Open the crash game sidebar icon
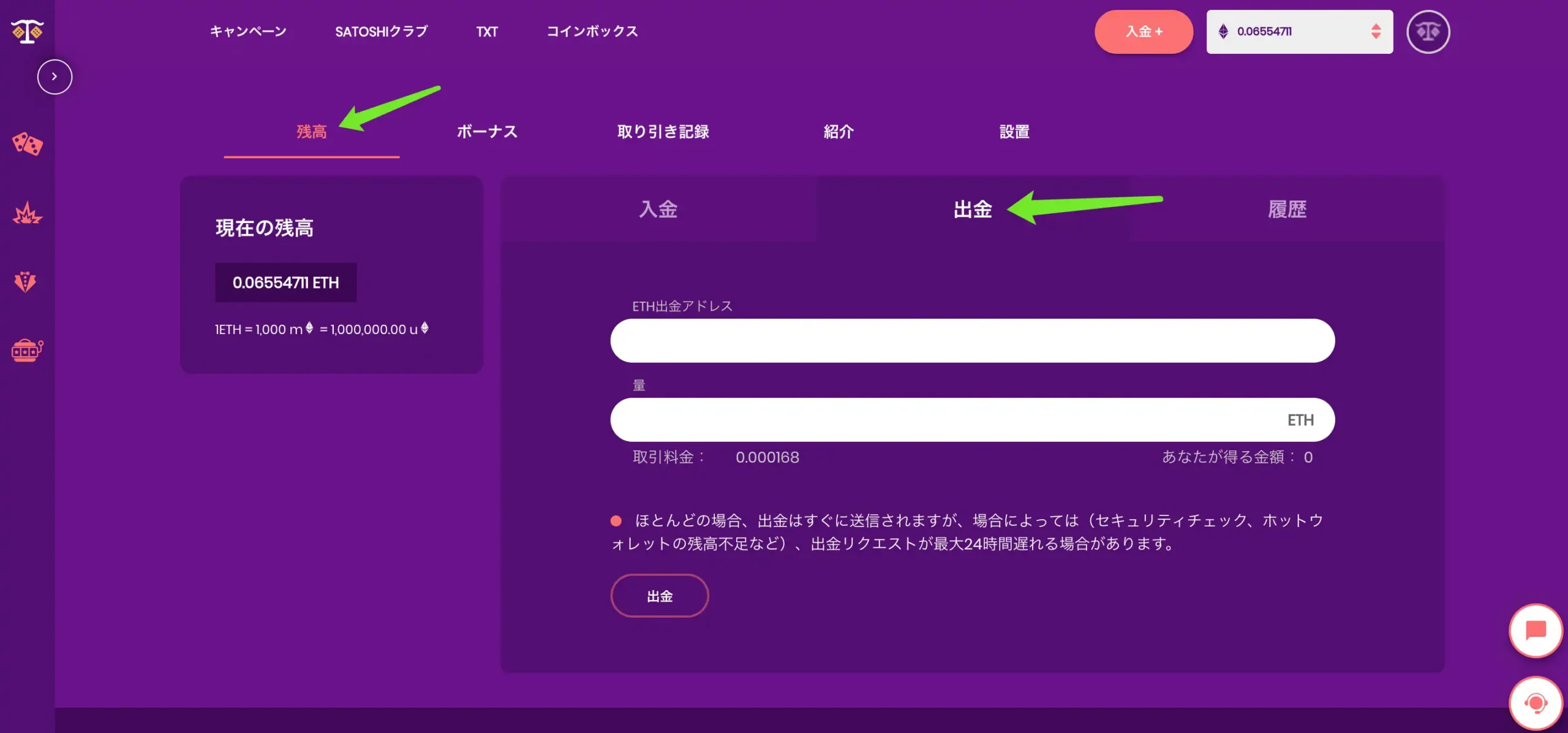 (27, 213)
